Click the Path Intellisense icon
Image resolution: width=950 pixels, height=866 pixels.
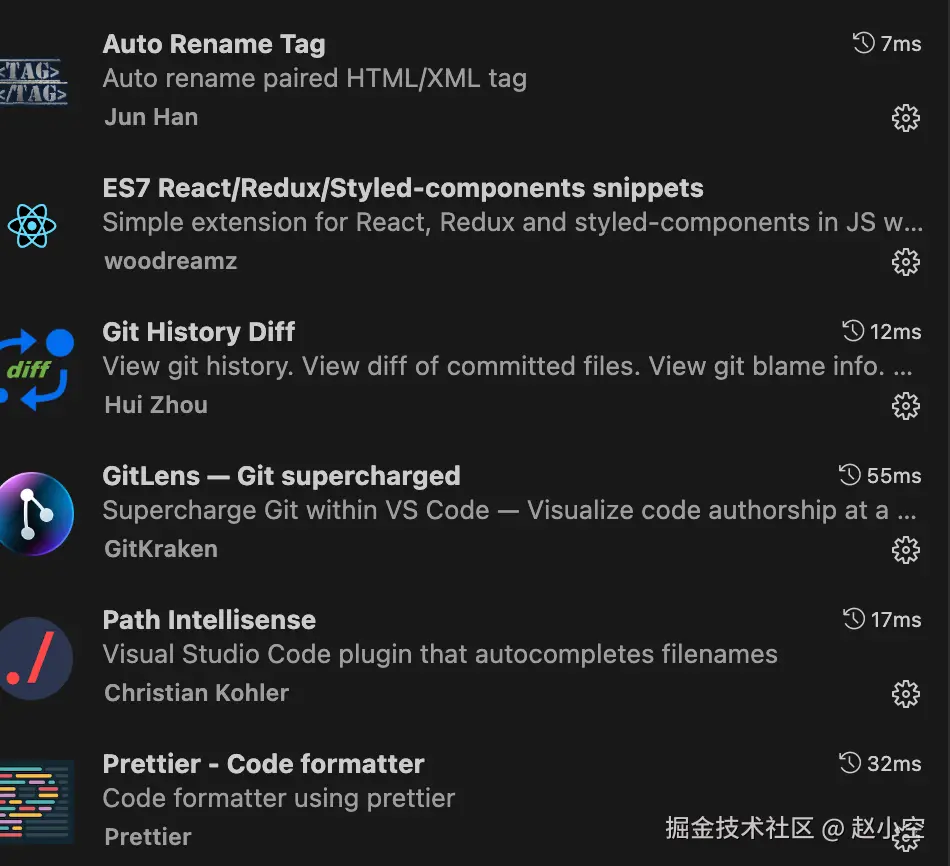click(x=35, y=658)
